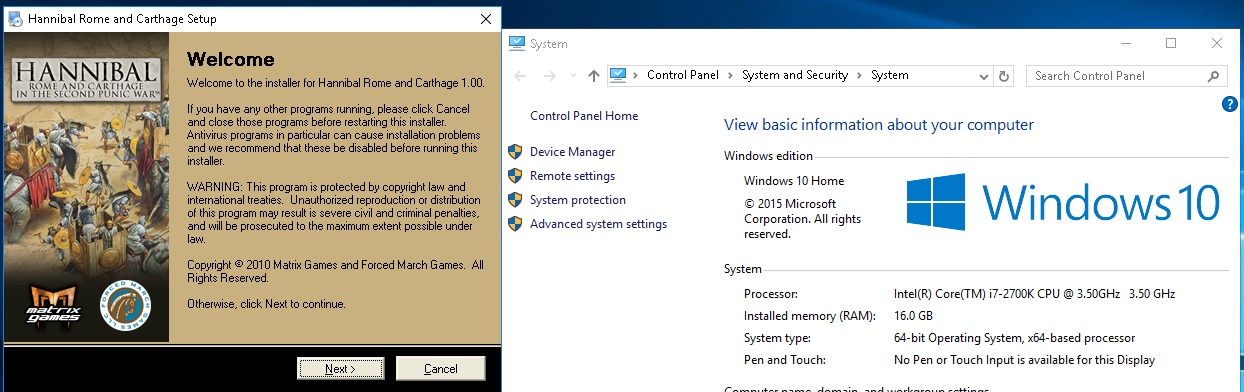Minimize the System window
1244x392 pixels.
[1125, 44]
